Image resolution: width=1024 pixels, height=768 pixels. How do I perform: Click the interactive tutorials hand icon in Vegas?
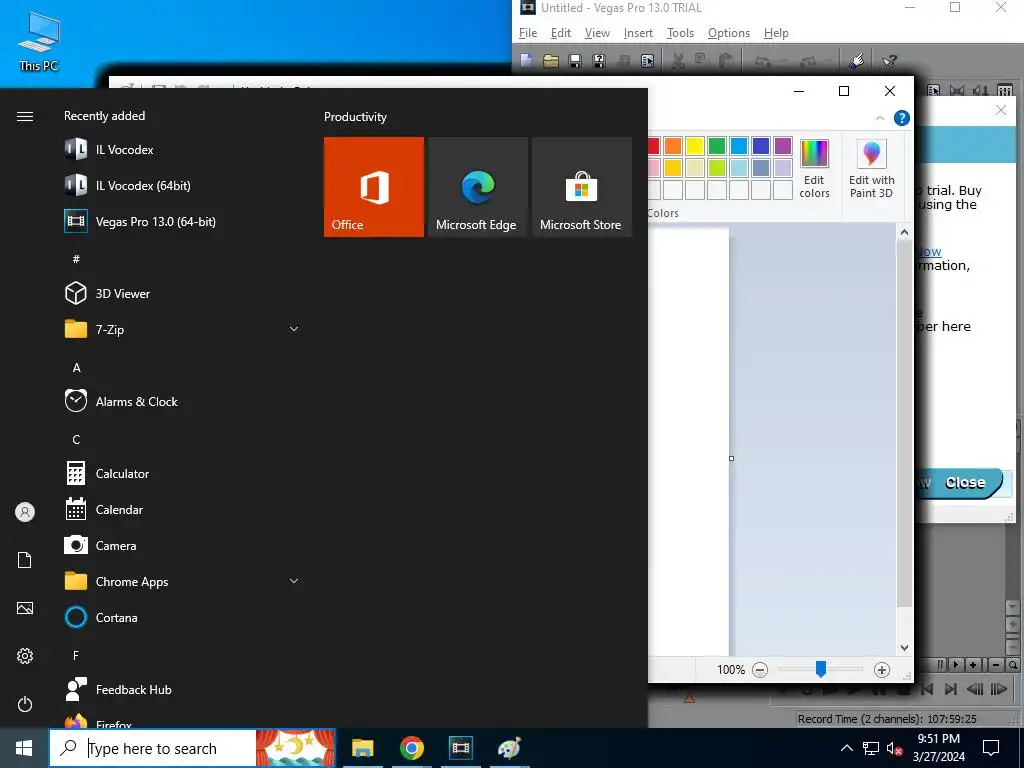[x=857, y=61]
